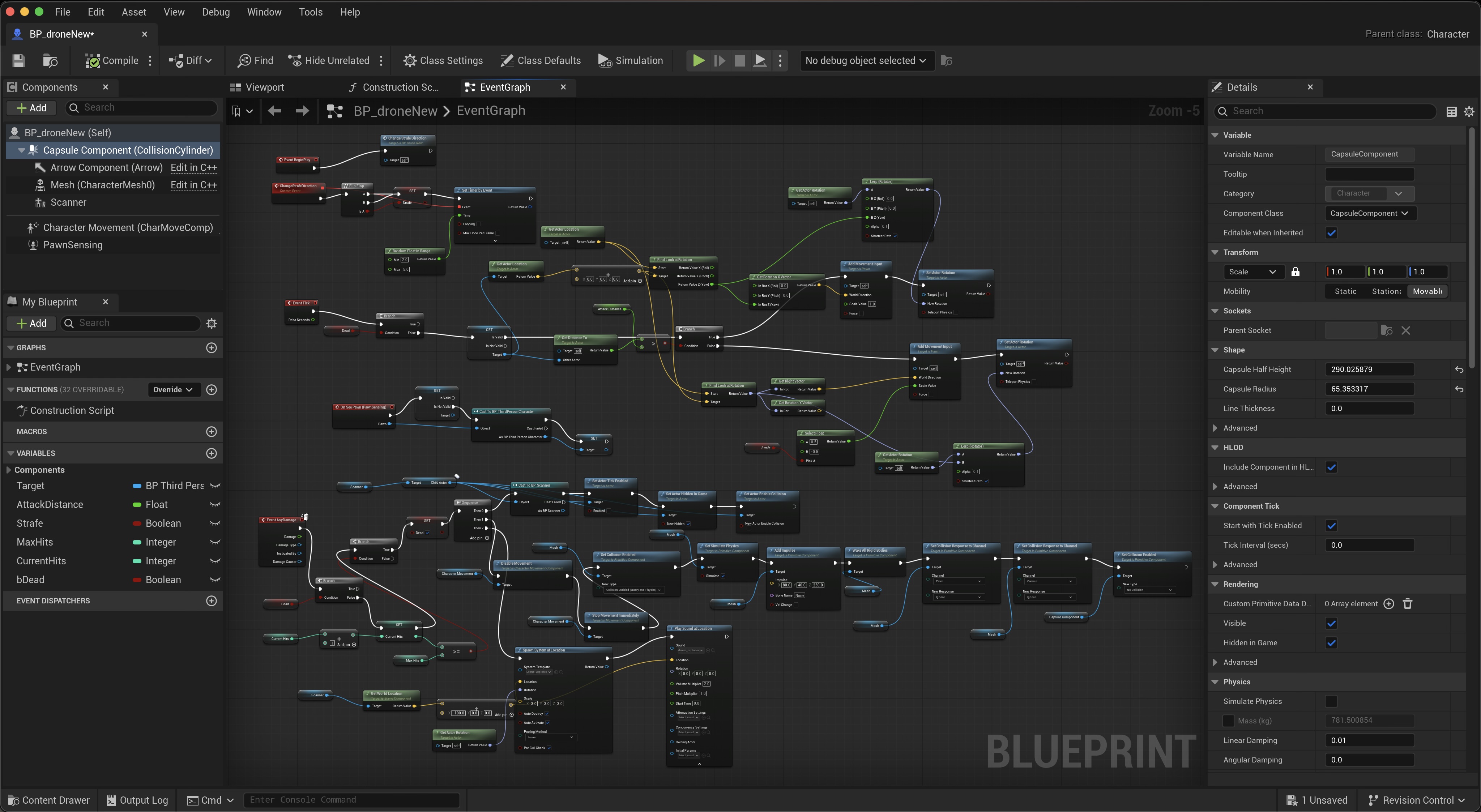
Task: Select the EventGraph tab
Action: coord(505,87)
